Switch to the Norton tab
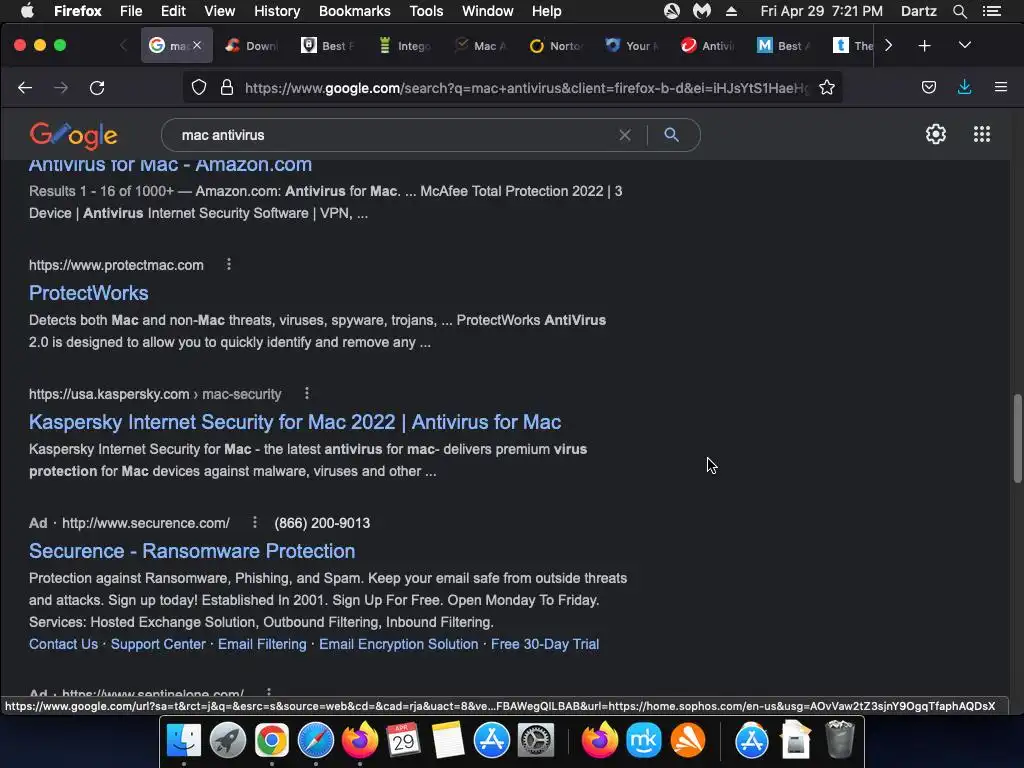 (556, 46)
